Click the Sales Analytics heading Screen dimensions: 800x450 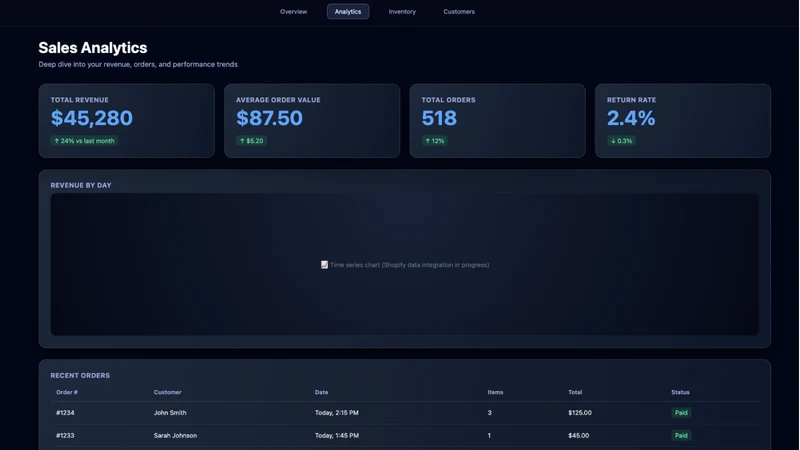(x=93, y=47)
